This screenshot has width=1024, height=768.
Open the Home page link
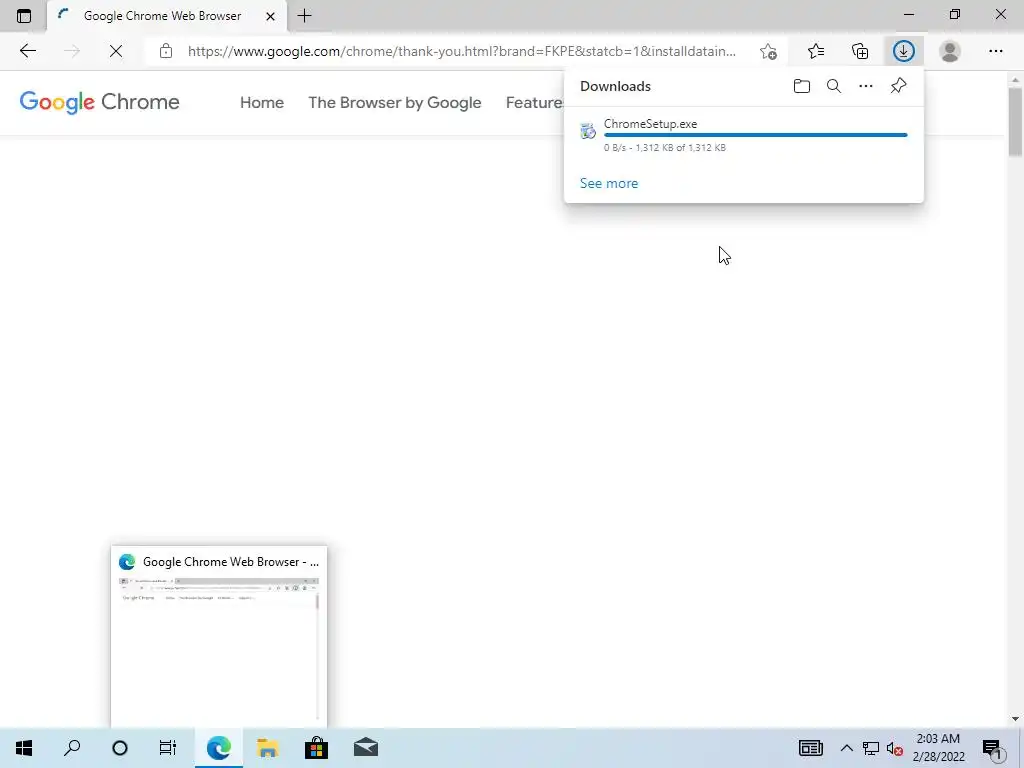pos(262,103)
